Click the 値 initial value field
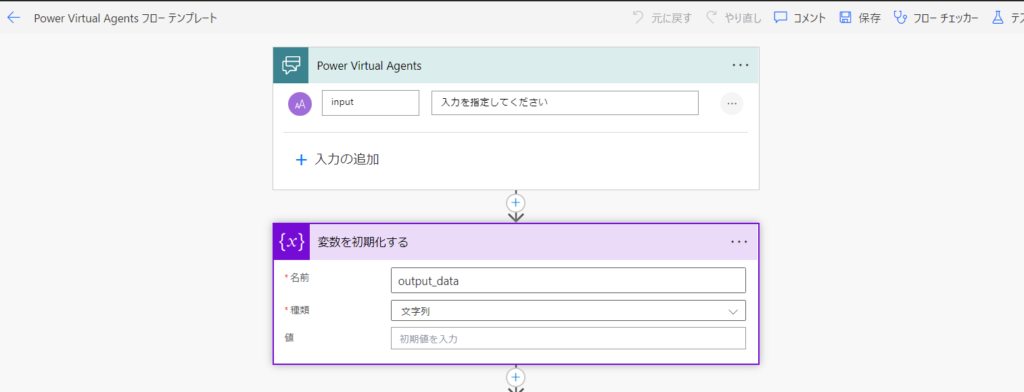Screen dimensions: 1024x392 pos(568,338)
